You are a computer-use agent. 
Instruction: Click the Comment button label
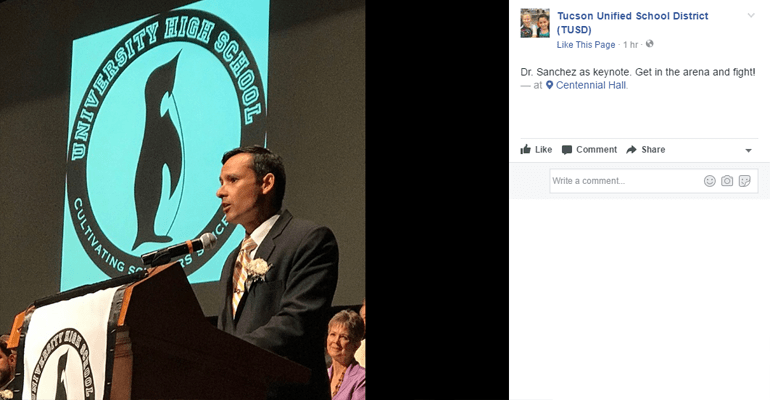point(597,150)
